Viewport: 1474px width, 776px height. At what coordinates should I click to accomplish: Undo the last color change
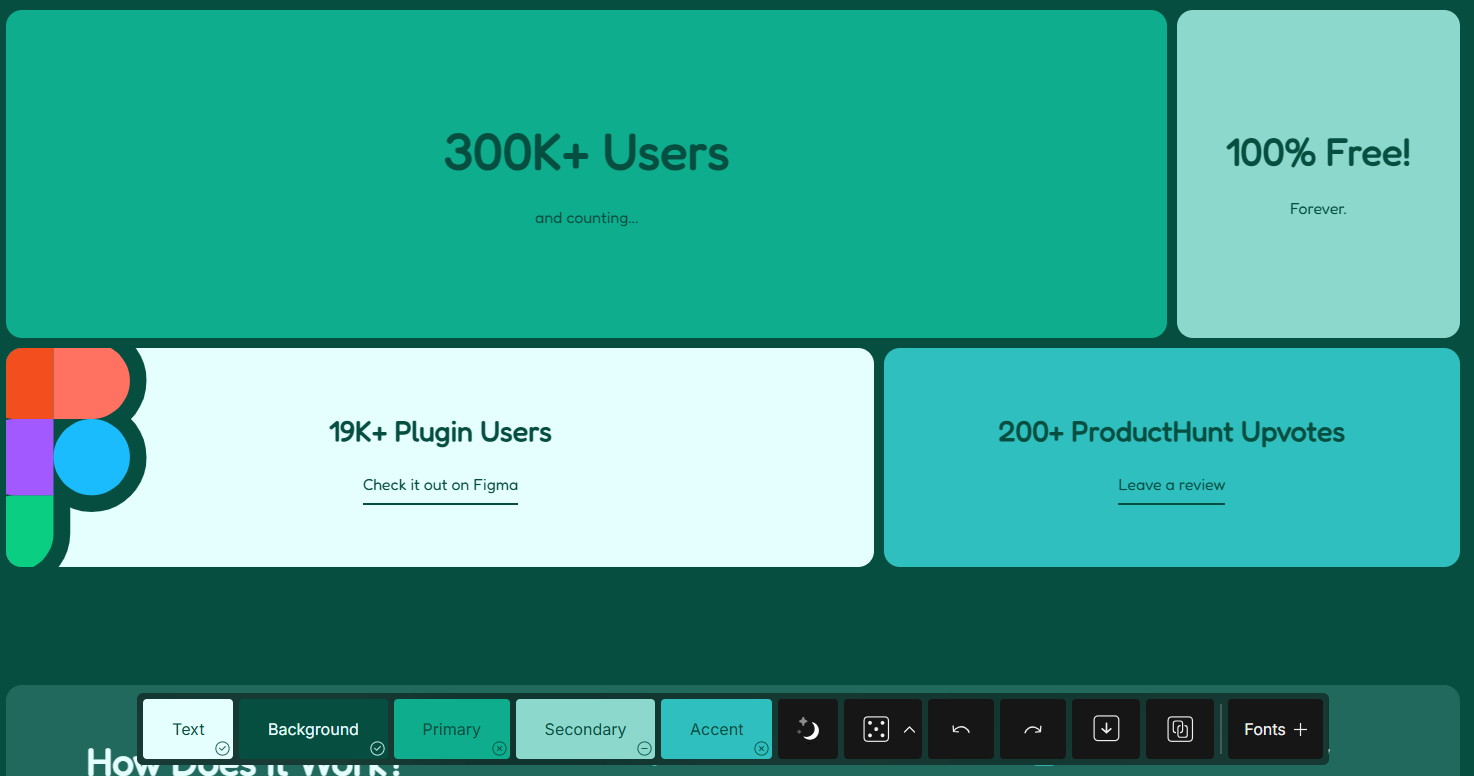pos(961,729)
